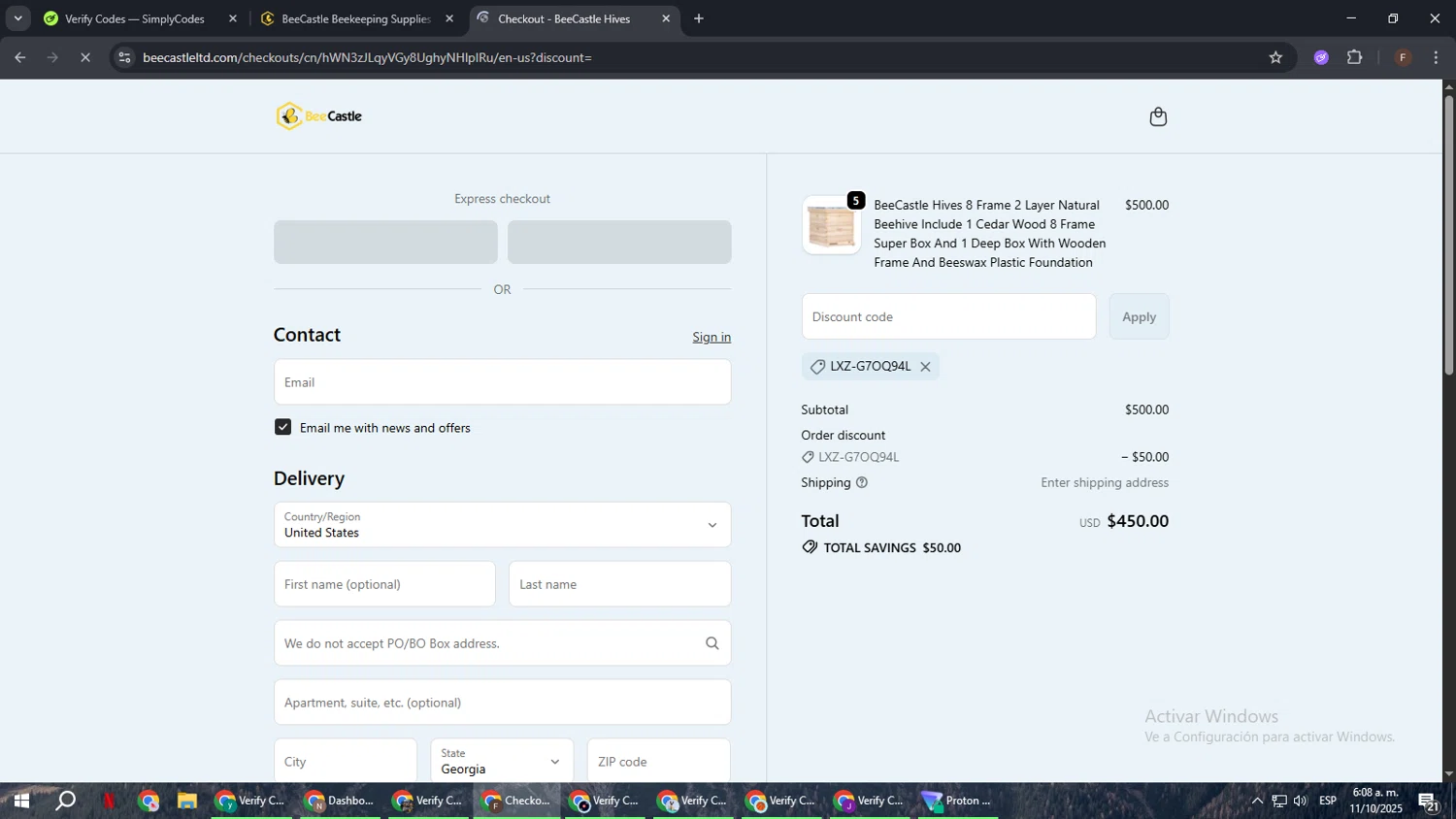View site information icon in address bar

coord(123,57)
